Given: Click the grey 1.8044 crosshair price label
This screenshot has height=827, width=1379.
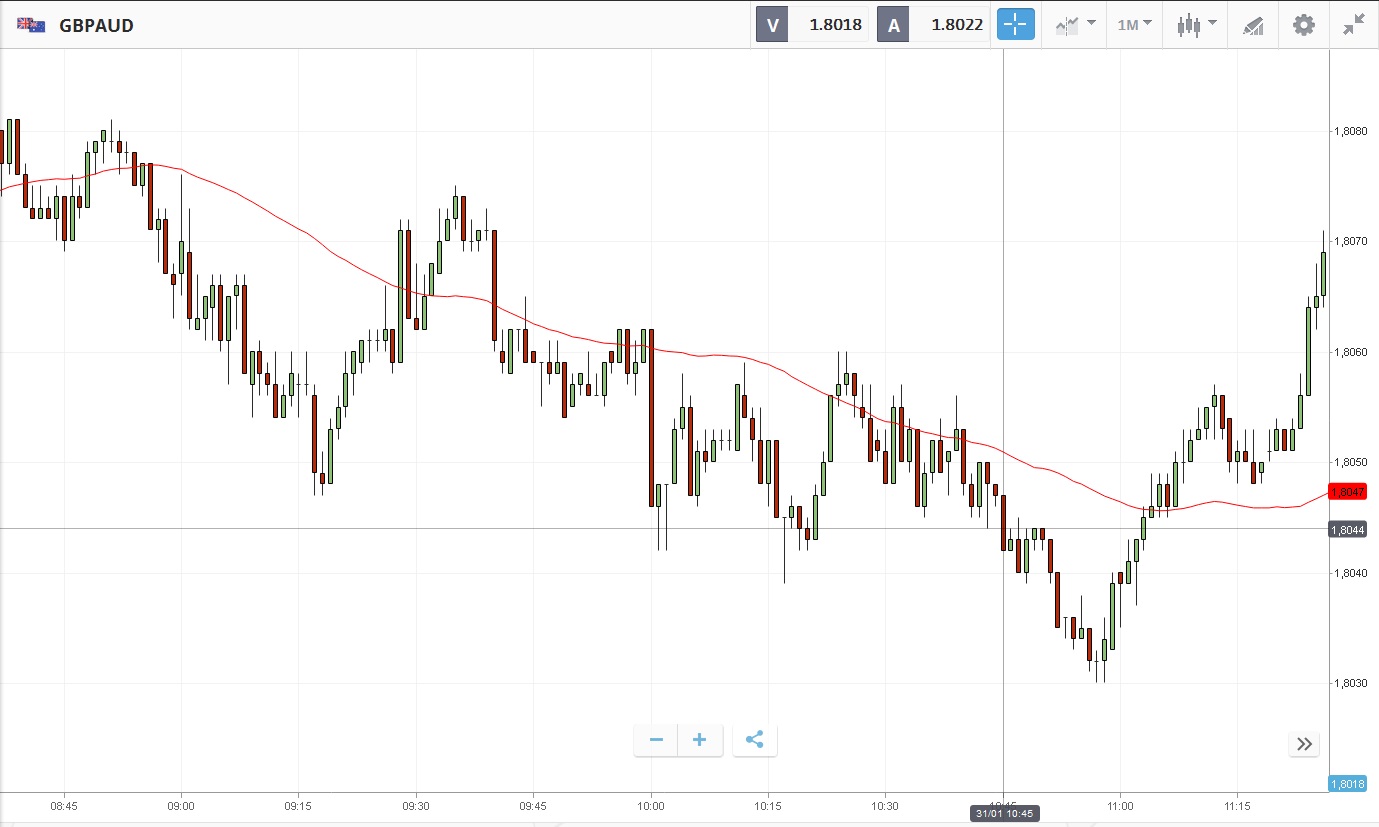Looking at the screenshot, I should tap(1346, 529).
